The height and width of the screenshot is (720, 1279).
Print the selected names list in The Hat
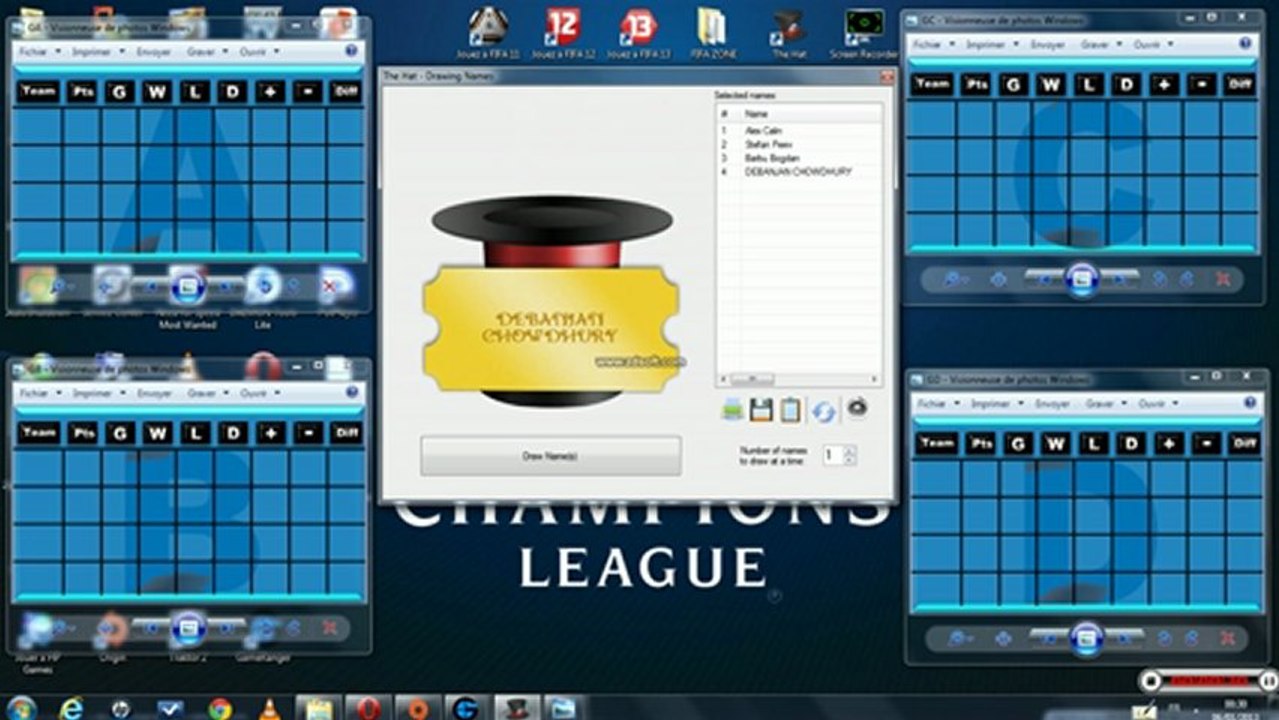tap(732, 409)
